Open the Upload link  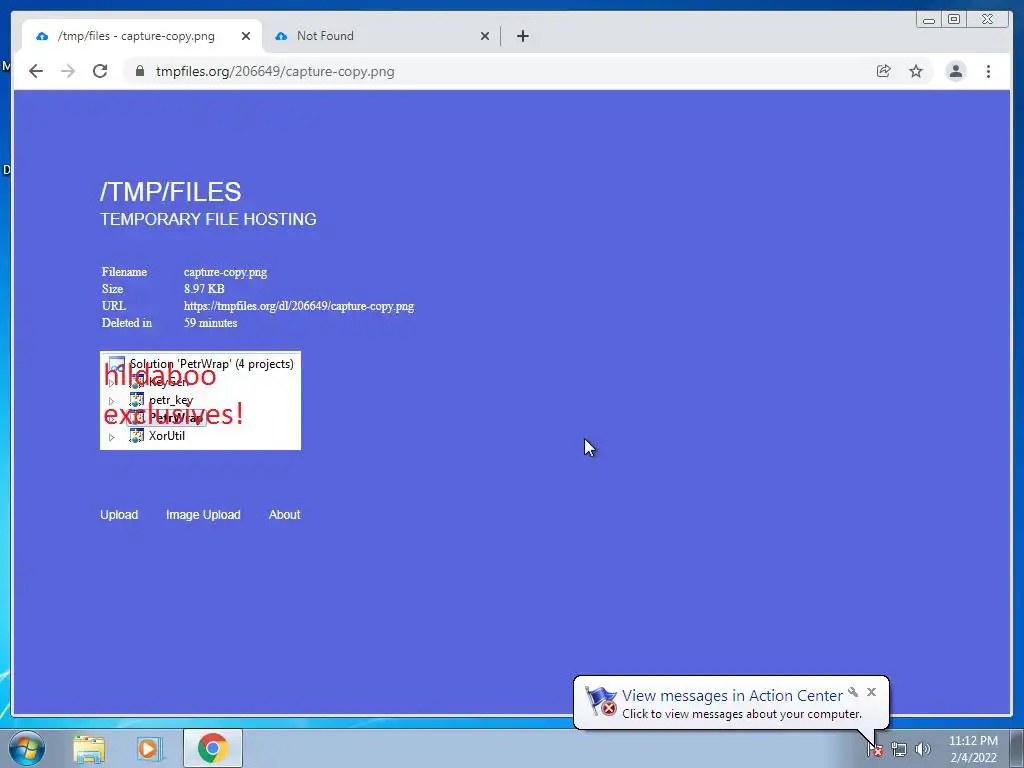pyautogui.click(x=119, y=515)
